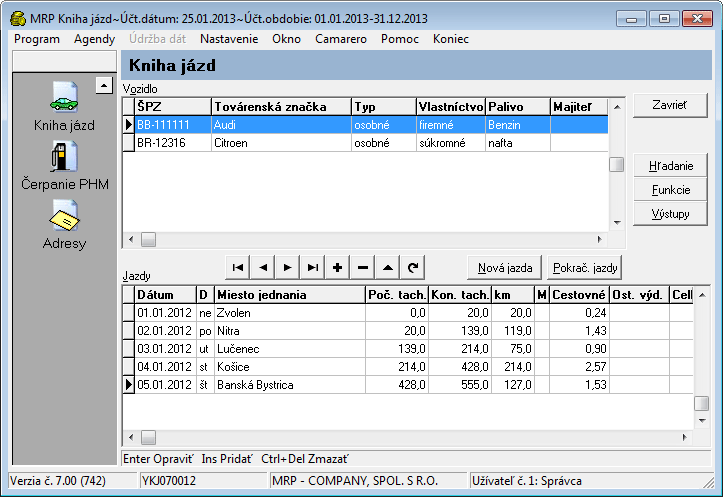
Task: Delete record with minus icon
Action: point(362,267)
